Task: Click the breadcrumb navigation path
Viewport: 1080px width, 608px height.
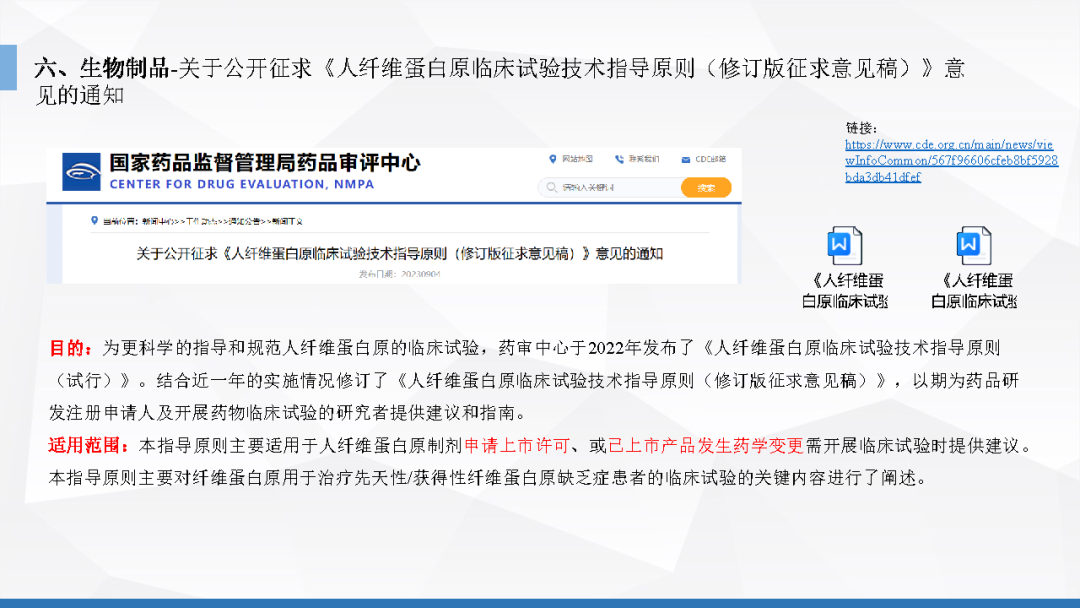Action: [x=210, y=220]
